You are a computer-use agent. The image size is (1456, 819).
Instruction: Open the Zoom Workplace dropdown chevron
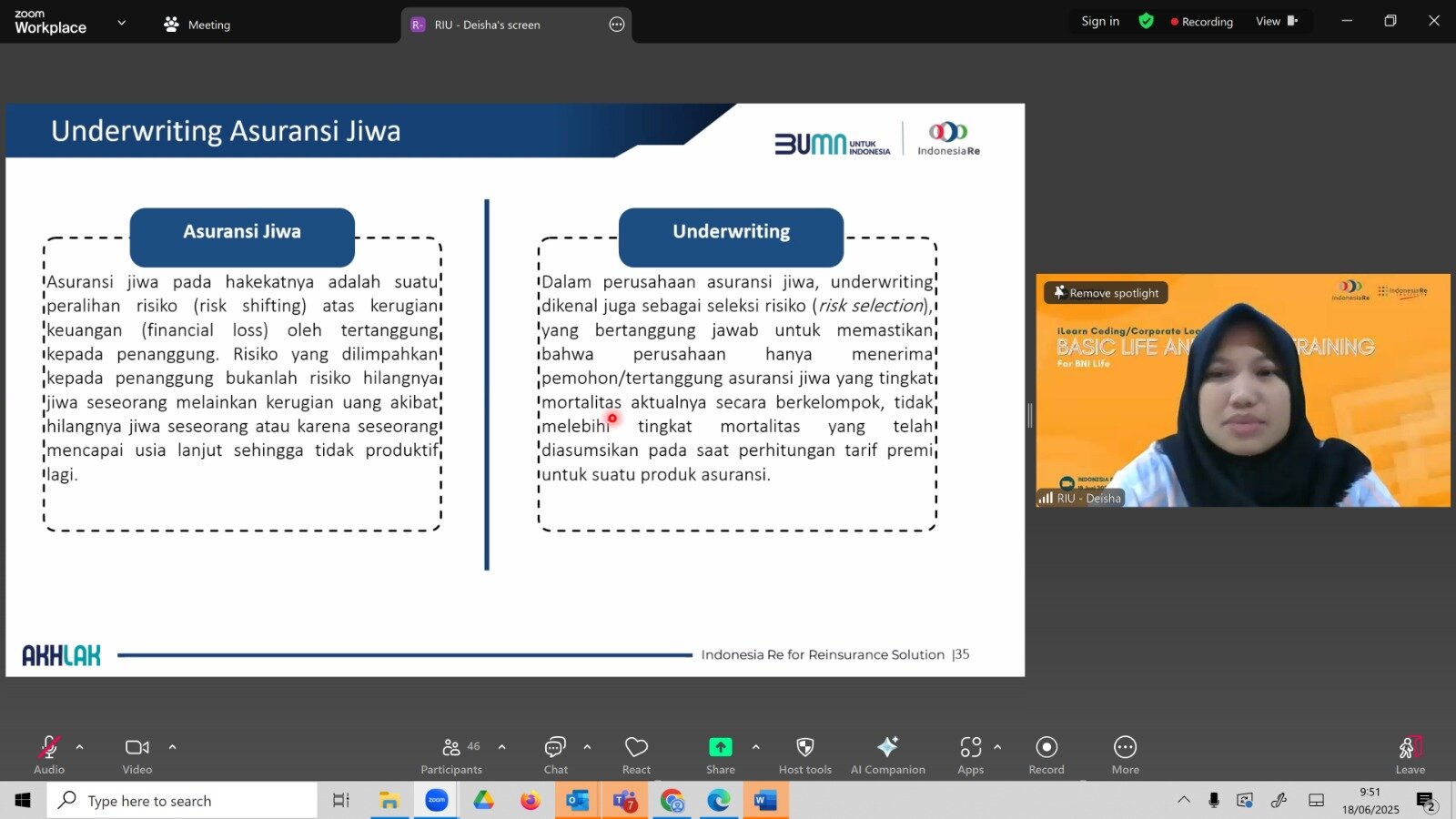121,23
